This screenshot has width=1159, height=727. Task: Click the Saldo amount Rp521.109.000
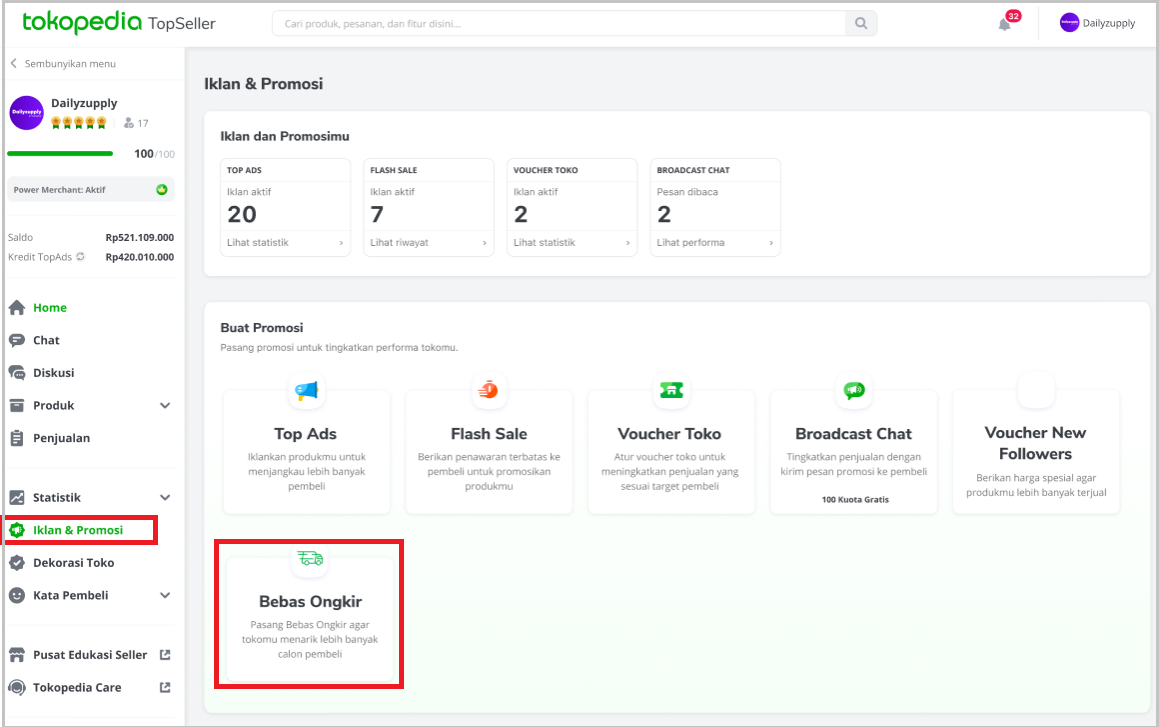(140, 237)
